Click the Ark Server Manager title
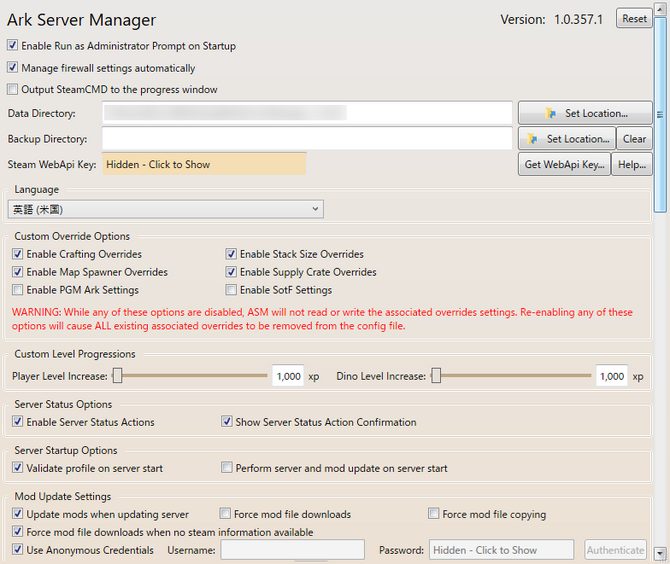Viewport: 670px width, 564px height. coord(82,20)
